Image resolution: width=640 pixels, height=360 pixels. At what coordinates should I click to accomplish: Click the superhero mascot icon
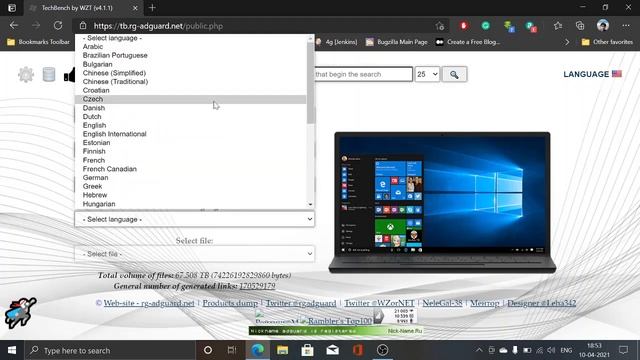tap(20, 313)
